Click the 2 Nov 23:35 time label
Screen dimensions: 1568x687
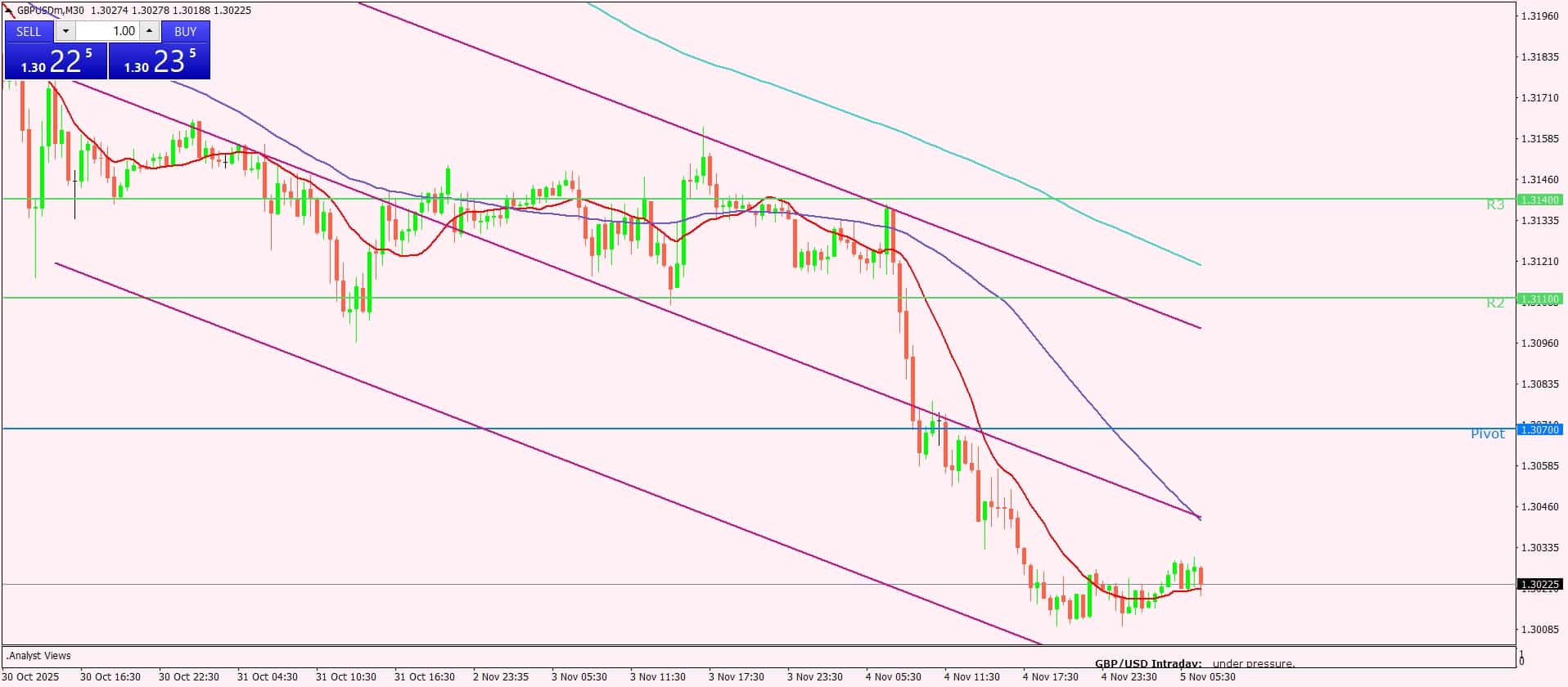click(x=501, y=676)
